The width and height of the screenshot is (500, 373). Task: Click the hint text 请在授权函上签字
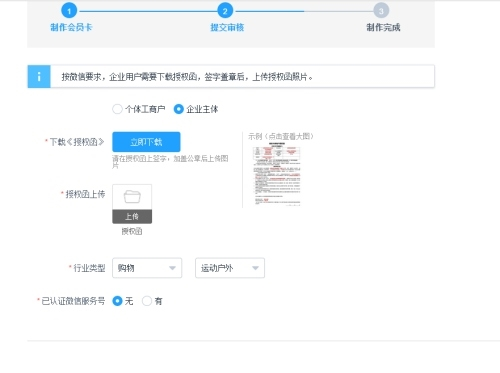[170, 162]
